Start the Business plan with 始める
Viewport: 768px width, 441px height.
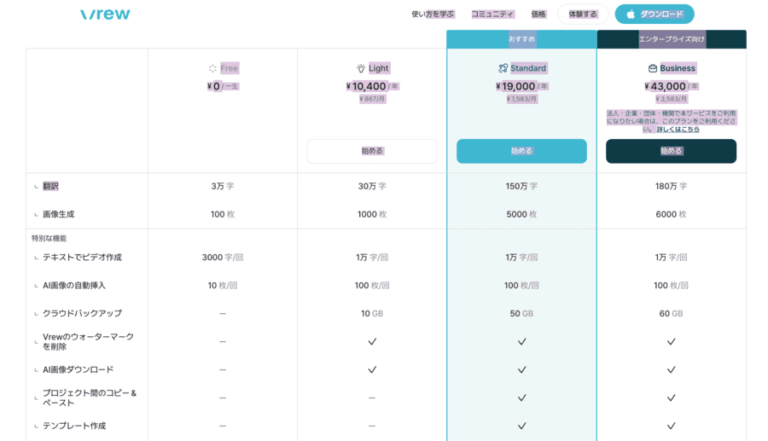671,151
